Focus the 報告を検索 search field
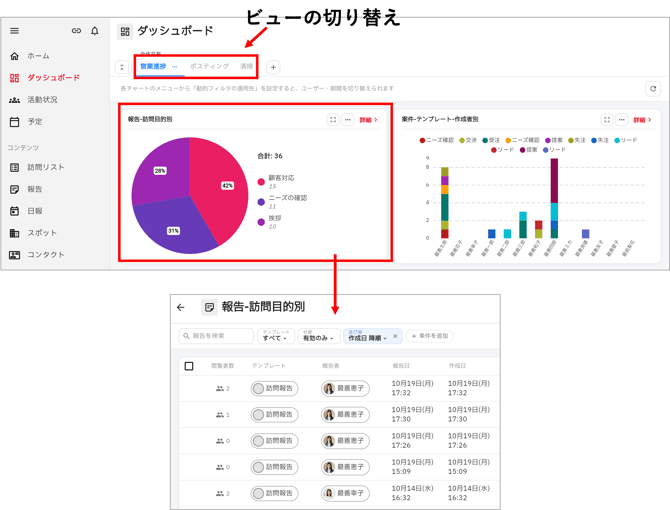 click(216, 336)
